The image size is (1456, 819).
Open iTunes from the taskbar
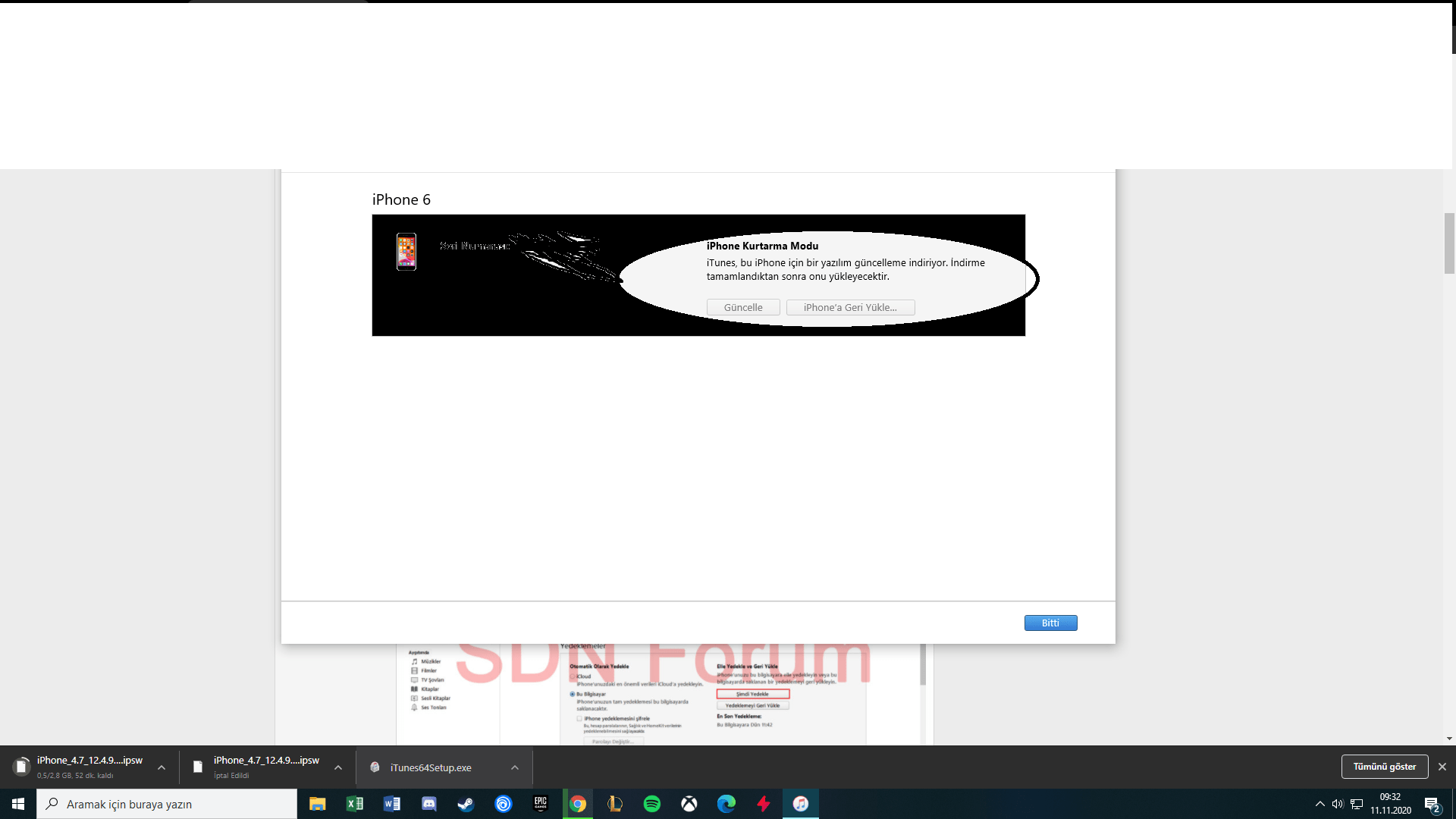pos(801,804)
